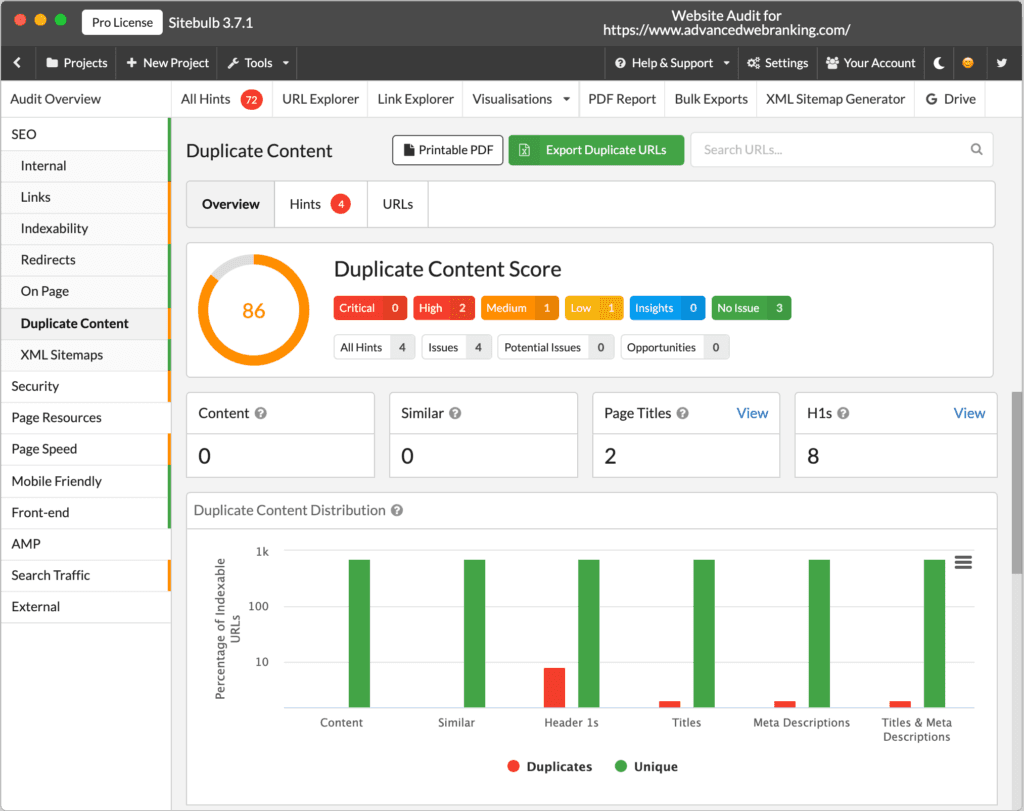Open URL Explorer
This screenshot has height=811, width=1024.
coord(320,99)
